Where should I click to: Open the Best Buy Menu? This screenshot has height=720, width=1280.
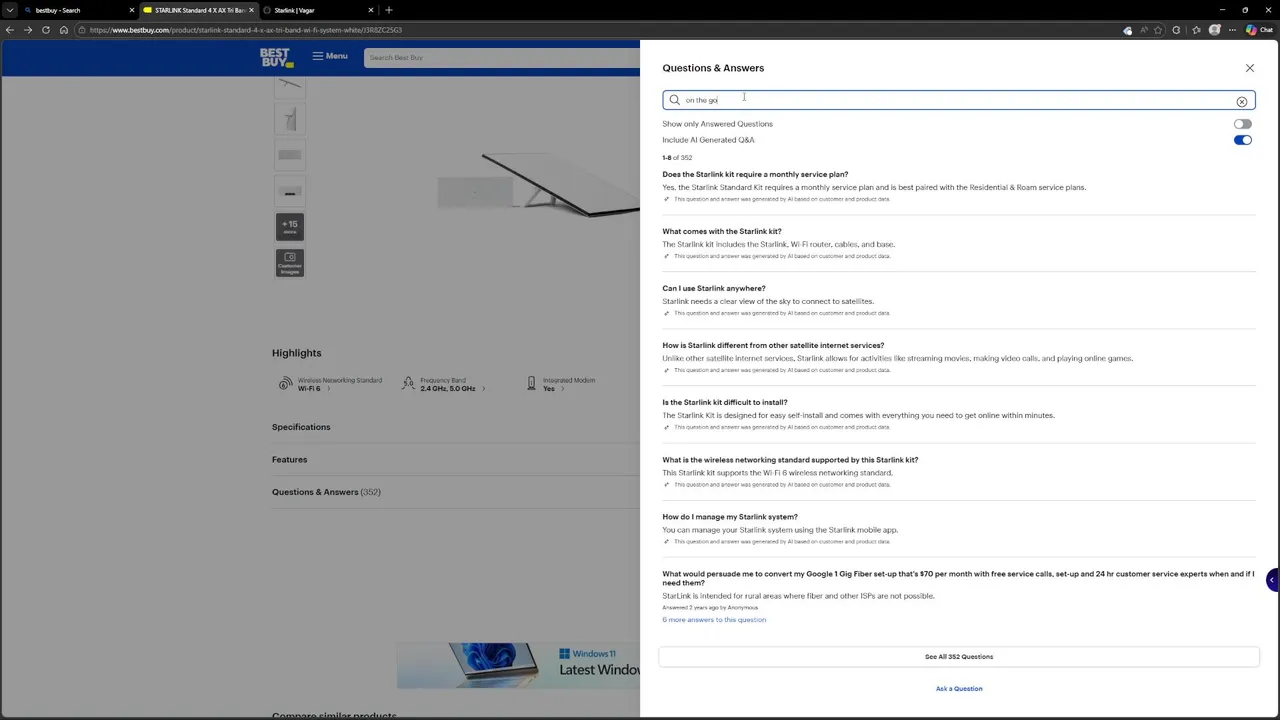330,56
